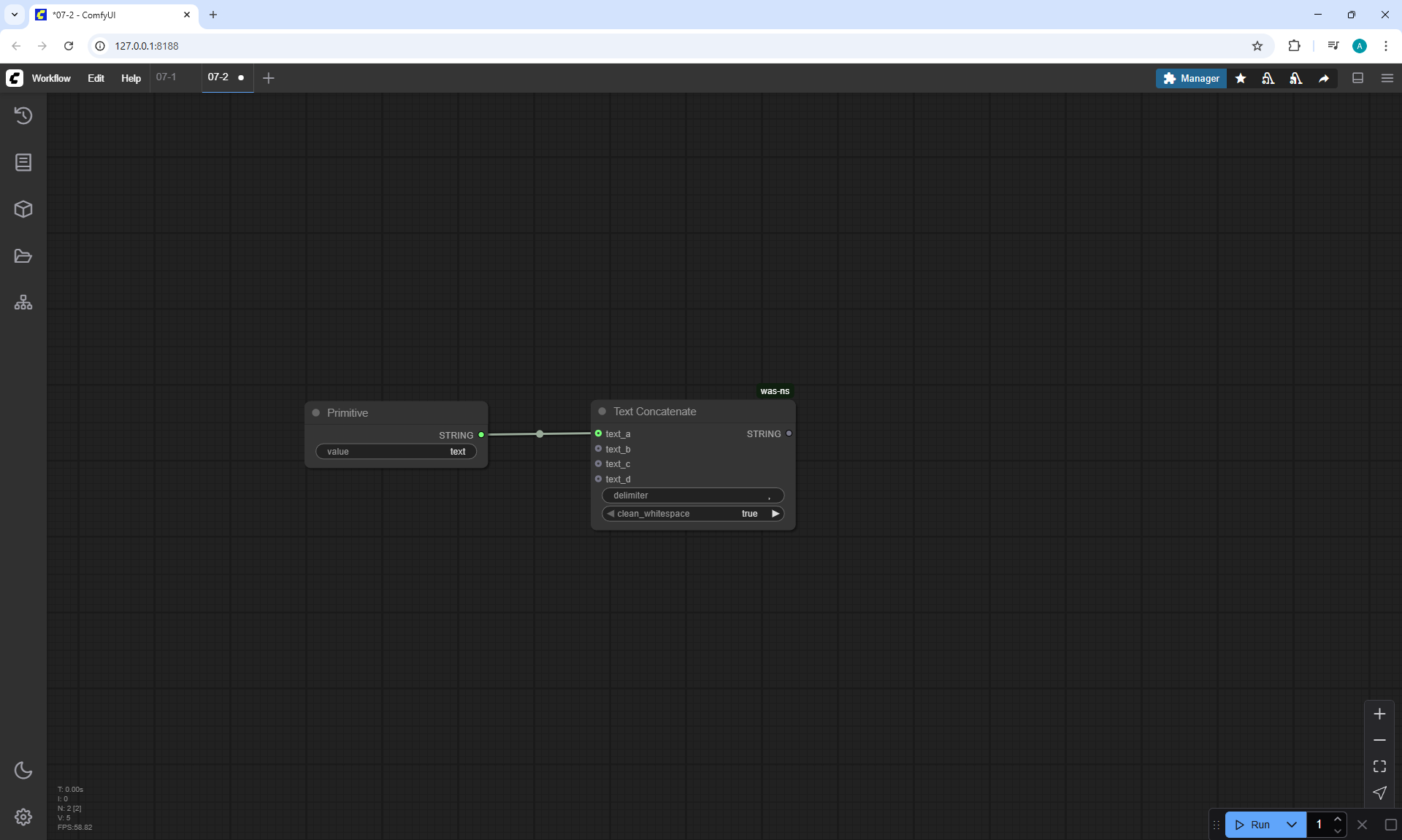
Task: Open the Manager button
Action: 1190,78
